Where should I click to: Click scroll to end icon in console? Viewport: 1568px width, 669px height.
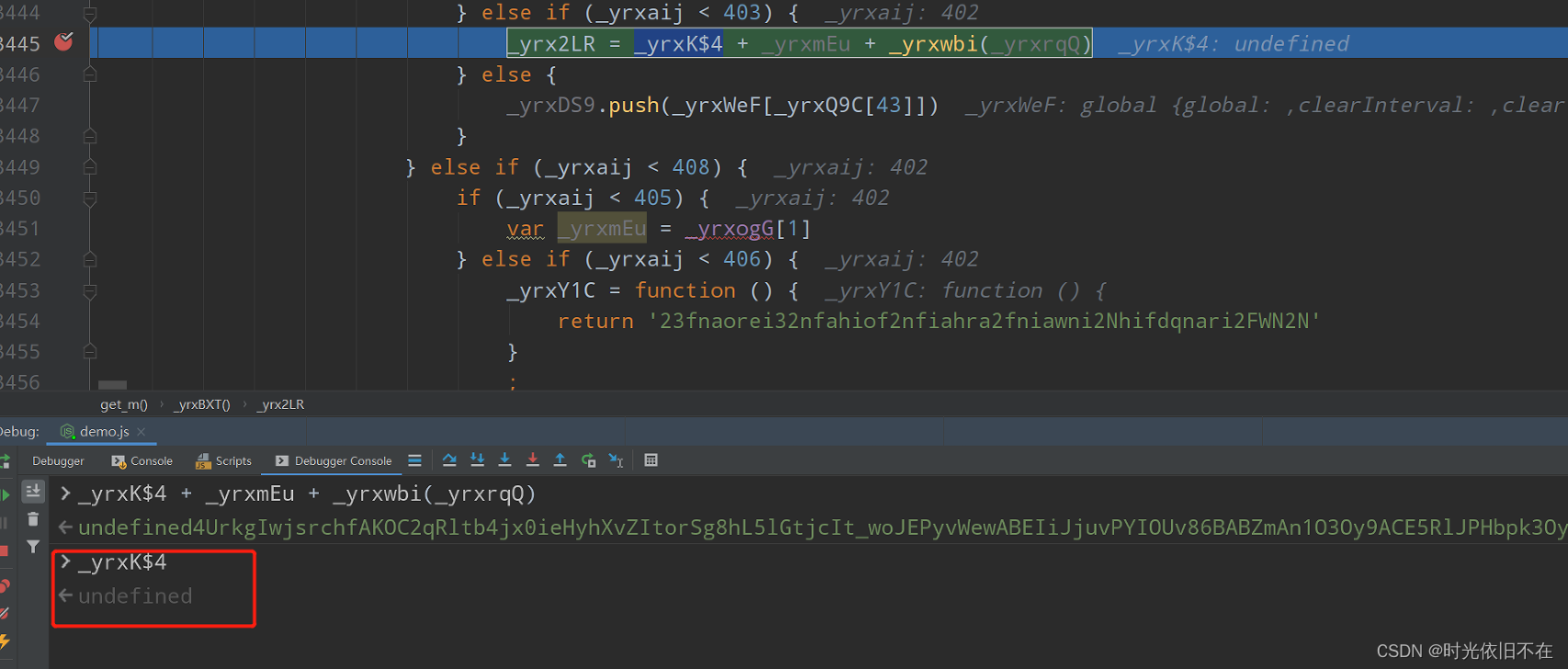tap(33, 491)
